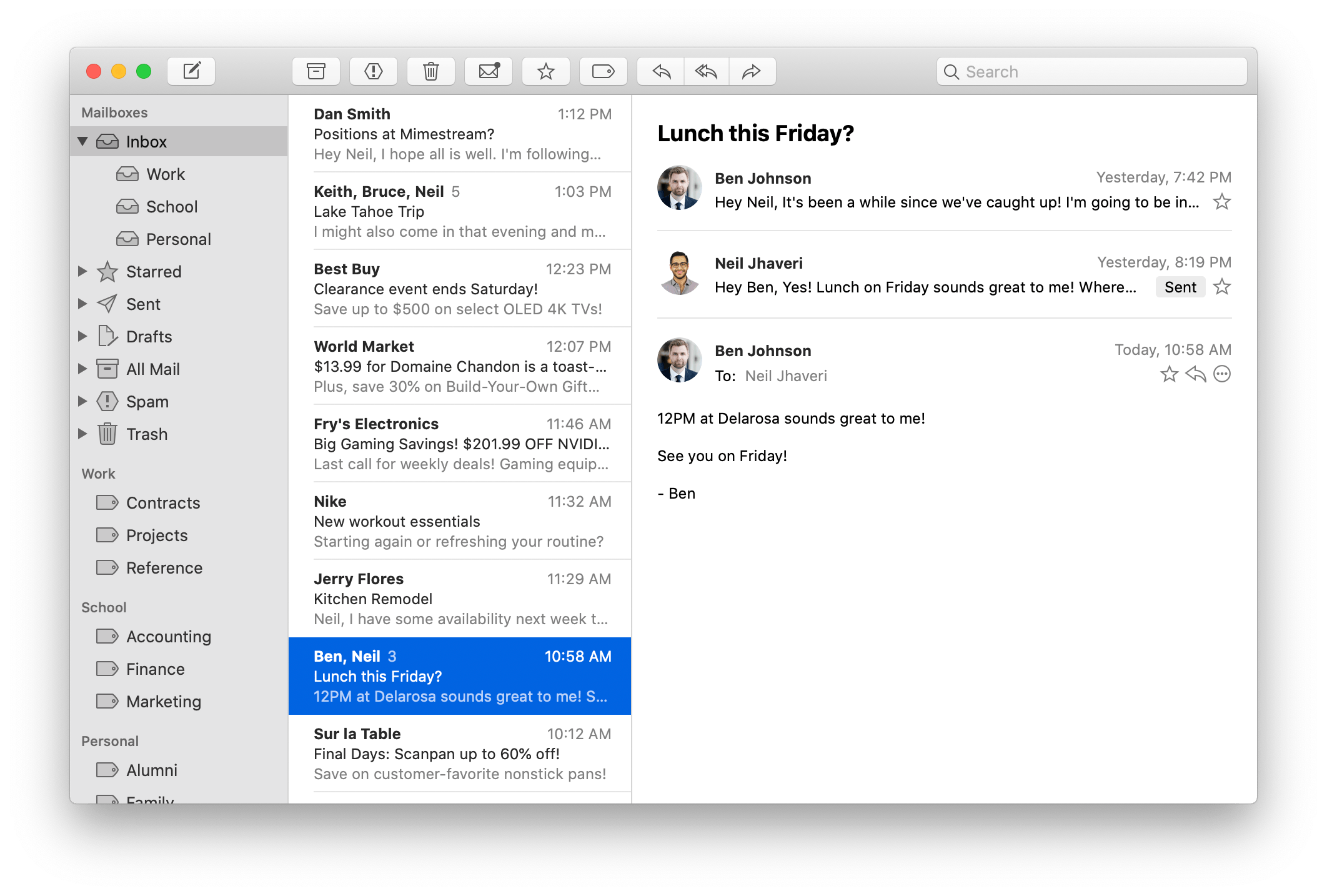The width and height of the screenshot is (1327, 896).
Task: Open the Work inbox
Action: pyautogui.click(x=179, y=174)
